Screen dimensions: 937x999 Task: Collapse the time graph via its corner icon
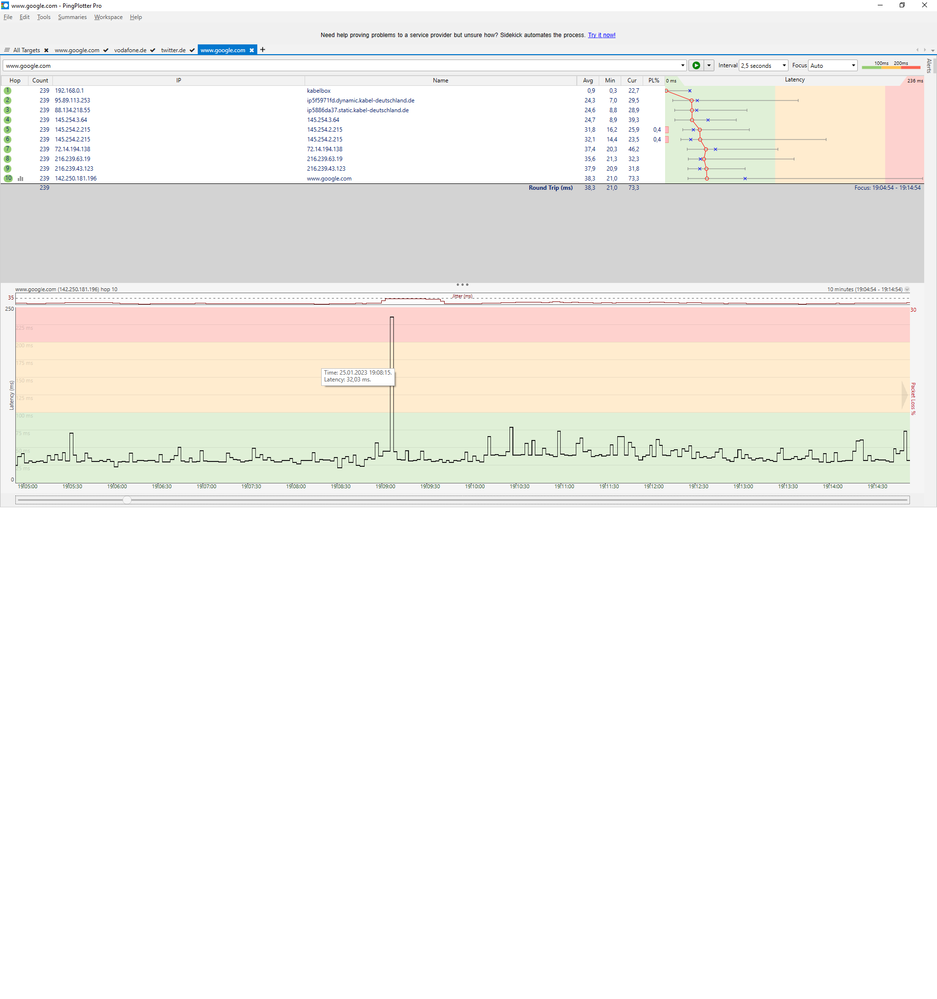(907, 289)
